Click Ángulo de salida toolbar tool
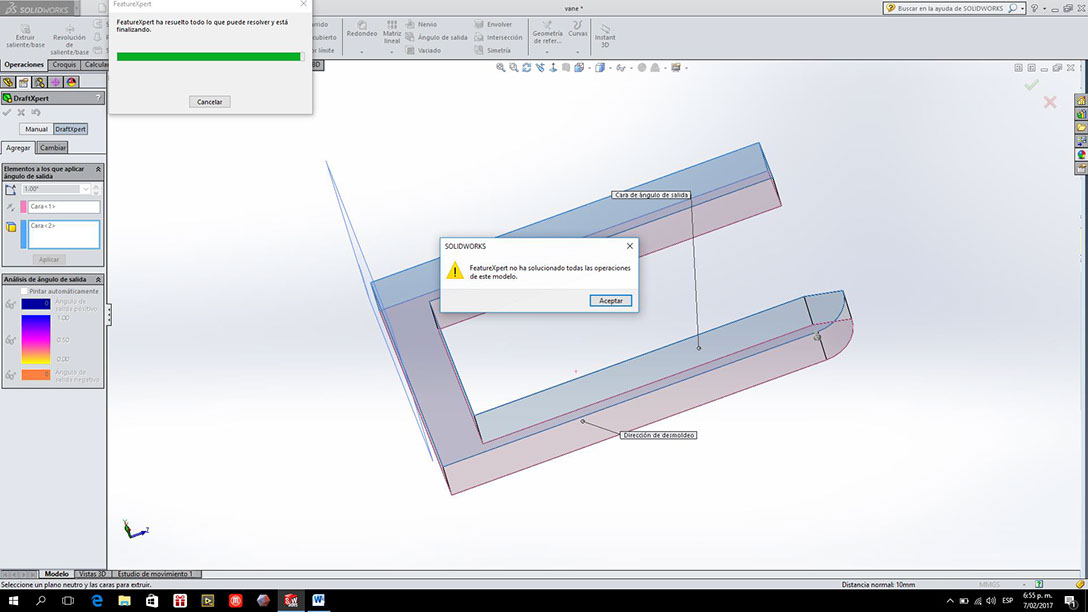The height and width of the screenshot is (612, 1088). [436, 37]
